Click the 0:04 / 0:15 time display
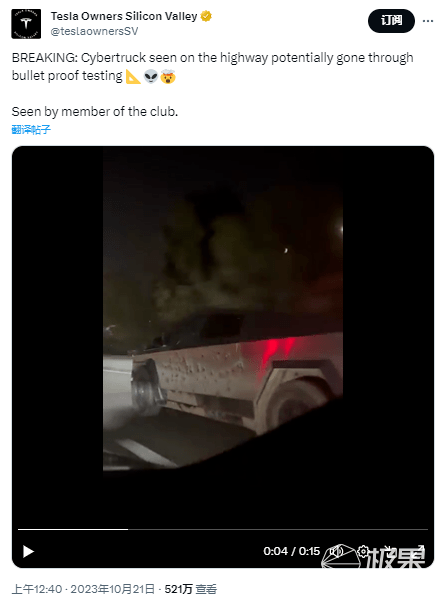This screenshot has height=604, width=445. point(292,551)
